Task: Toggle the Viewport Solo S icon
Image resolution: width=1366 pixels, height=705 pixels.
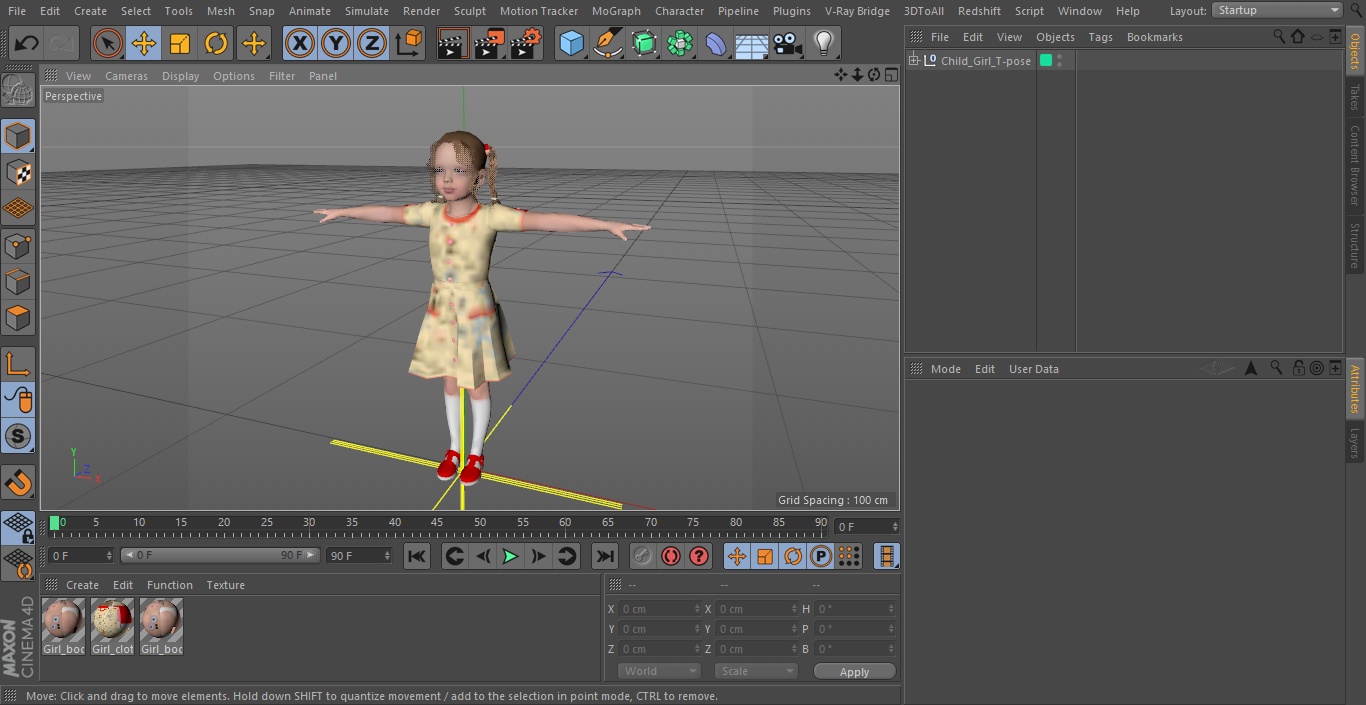Action: tap(18, 436)
